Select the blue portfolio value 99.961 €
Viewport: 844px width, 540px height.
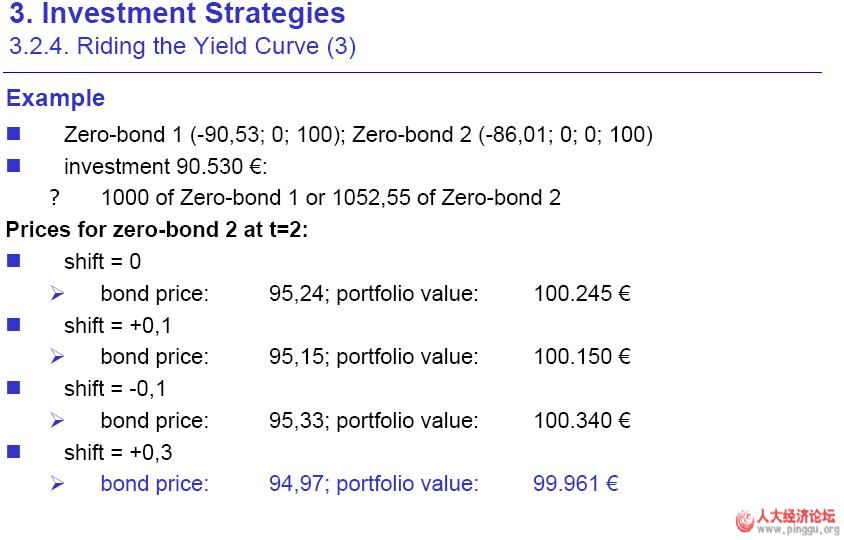pyautogui.click(x=575, y=484)
